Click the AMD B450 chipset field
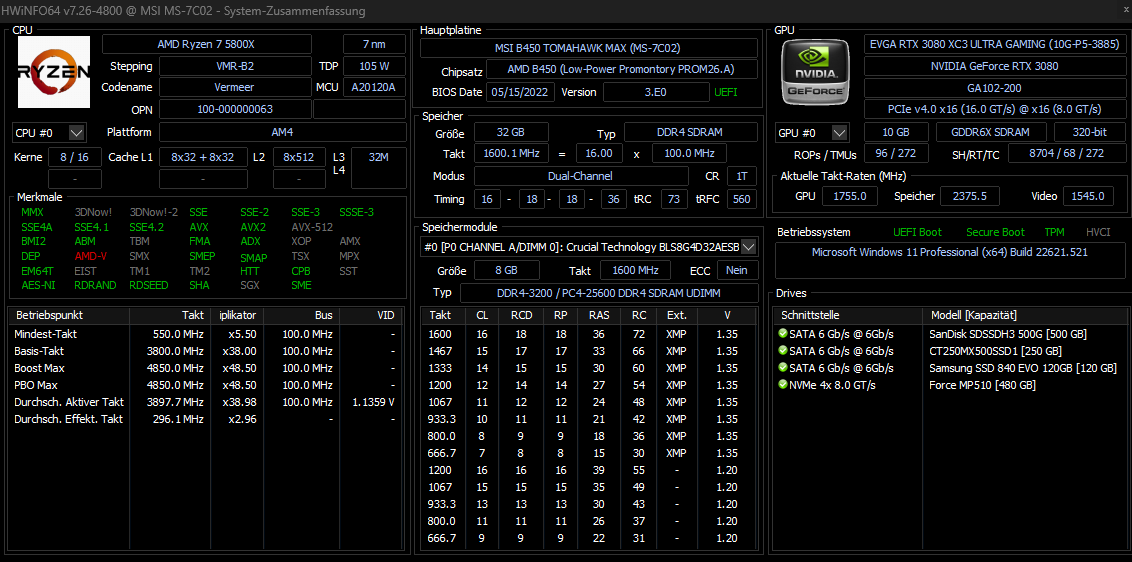This screenshot has height=562, width=1132. (x=622, y=69)
